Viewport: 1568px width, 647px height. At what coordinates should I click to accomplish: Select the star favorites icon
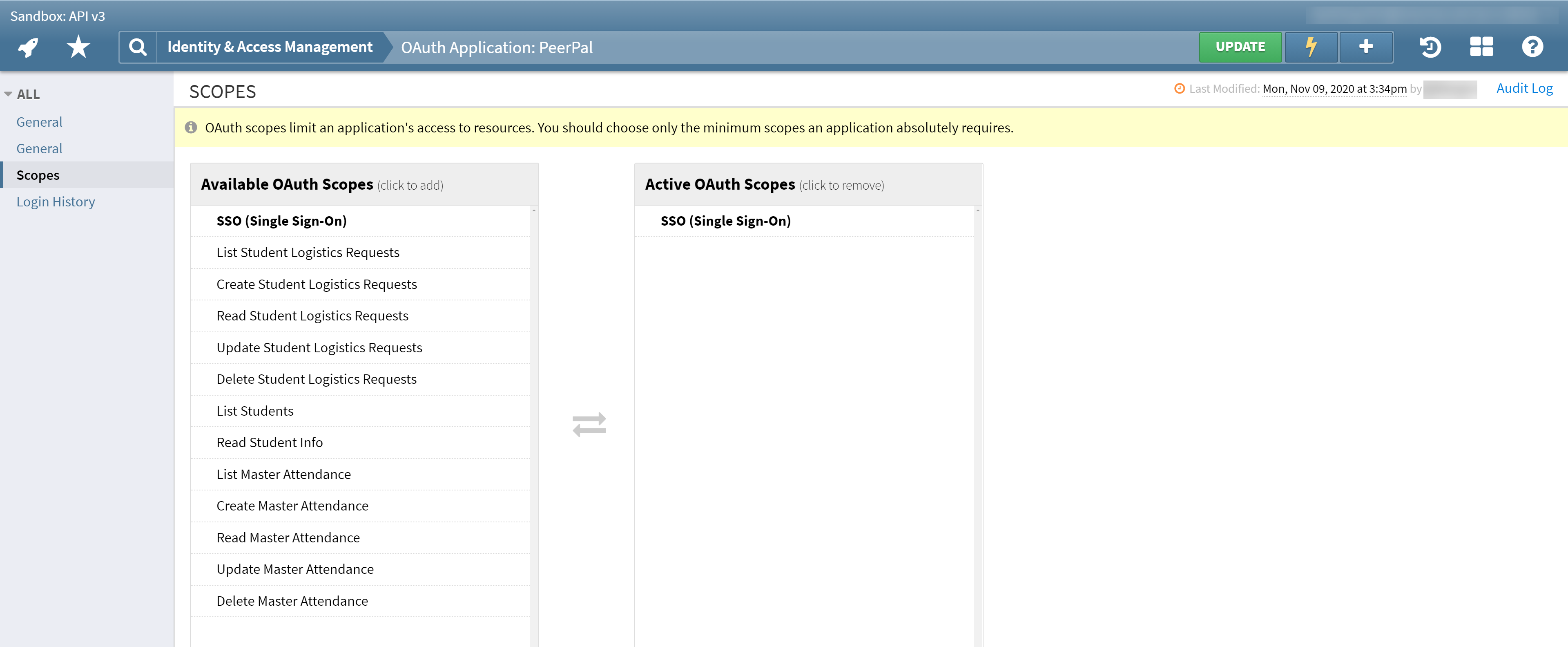[x=77, y=47]
